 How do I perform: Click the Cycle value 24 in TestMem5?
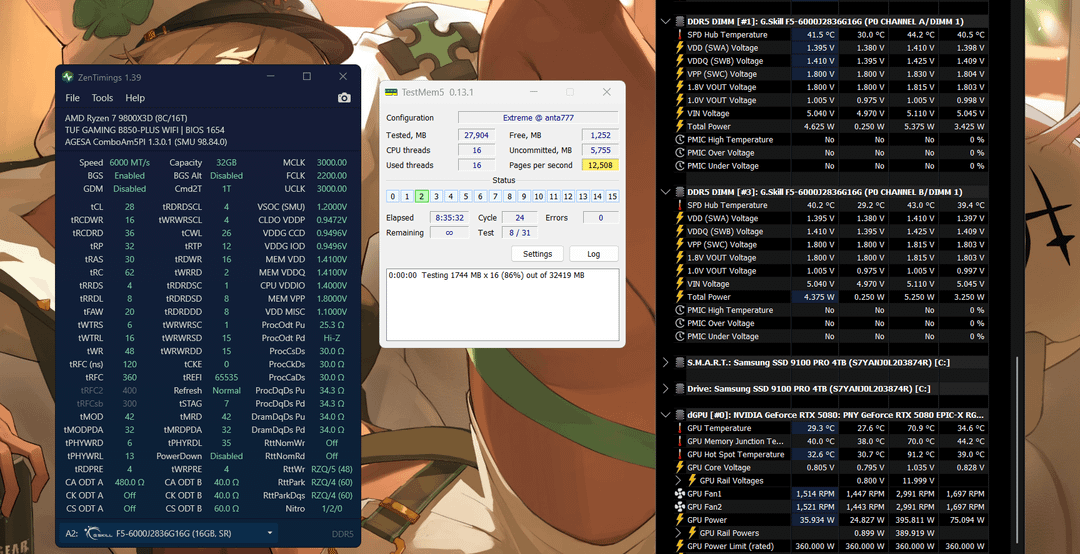[519, 218]
